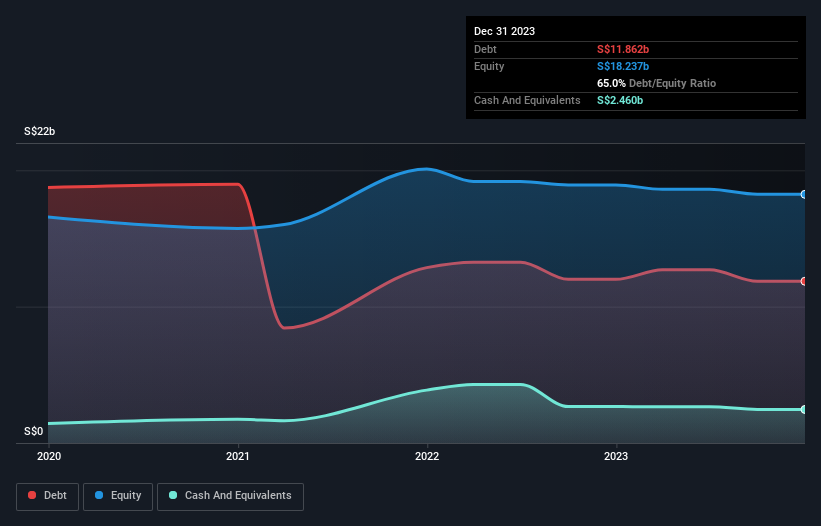Viewport: 821px width, 526px height.
Task: Click the 2023 x-axis label
Action: tap(616, 456)
